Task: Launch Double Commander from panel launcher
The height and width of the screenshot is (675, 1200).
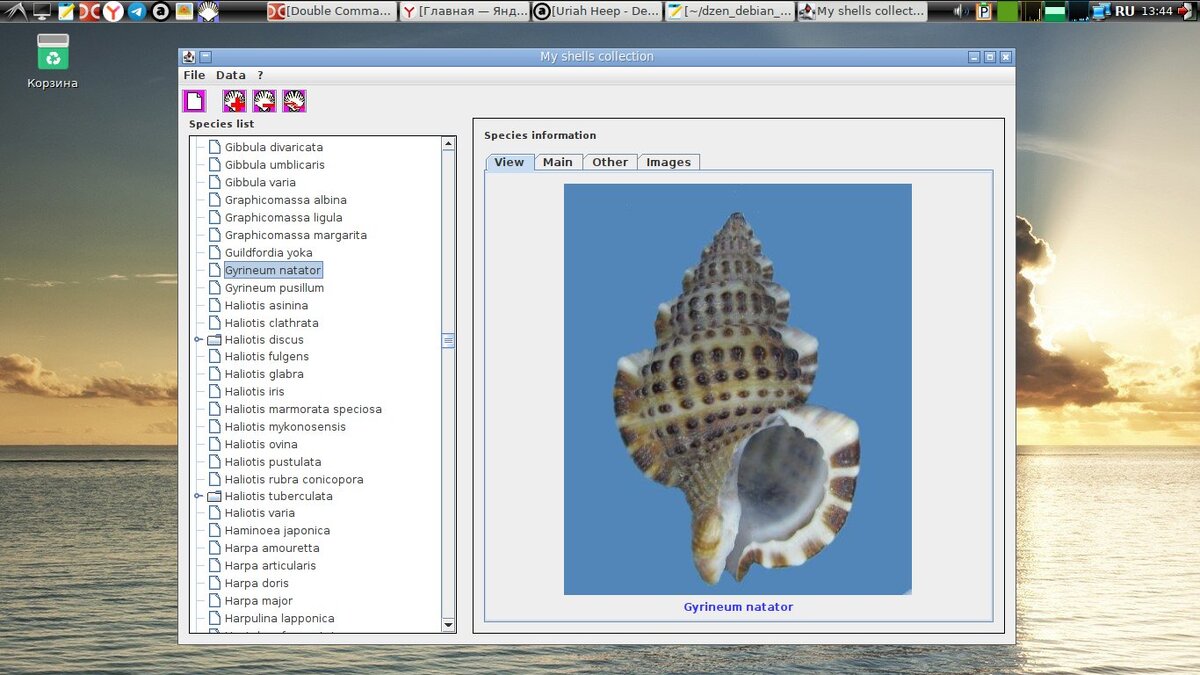Action: click(89, 11)
